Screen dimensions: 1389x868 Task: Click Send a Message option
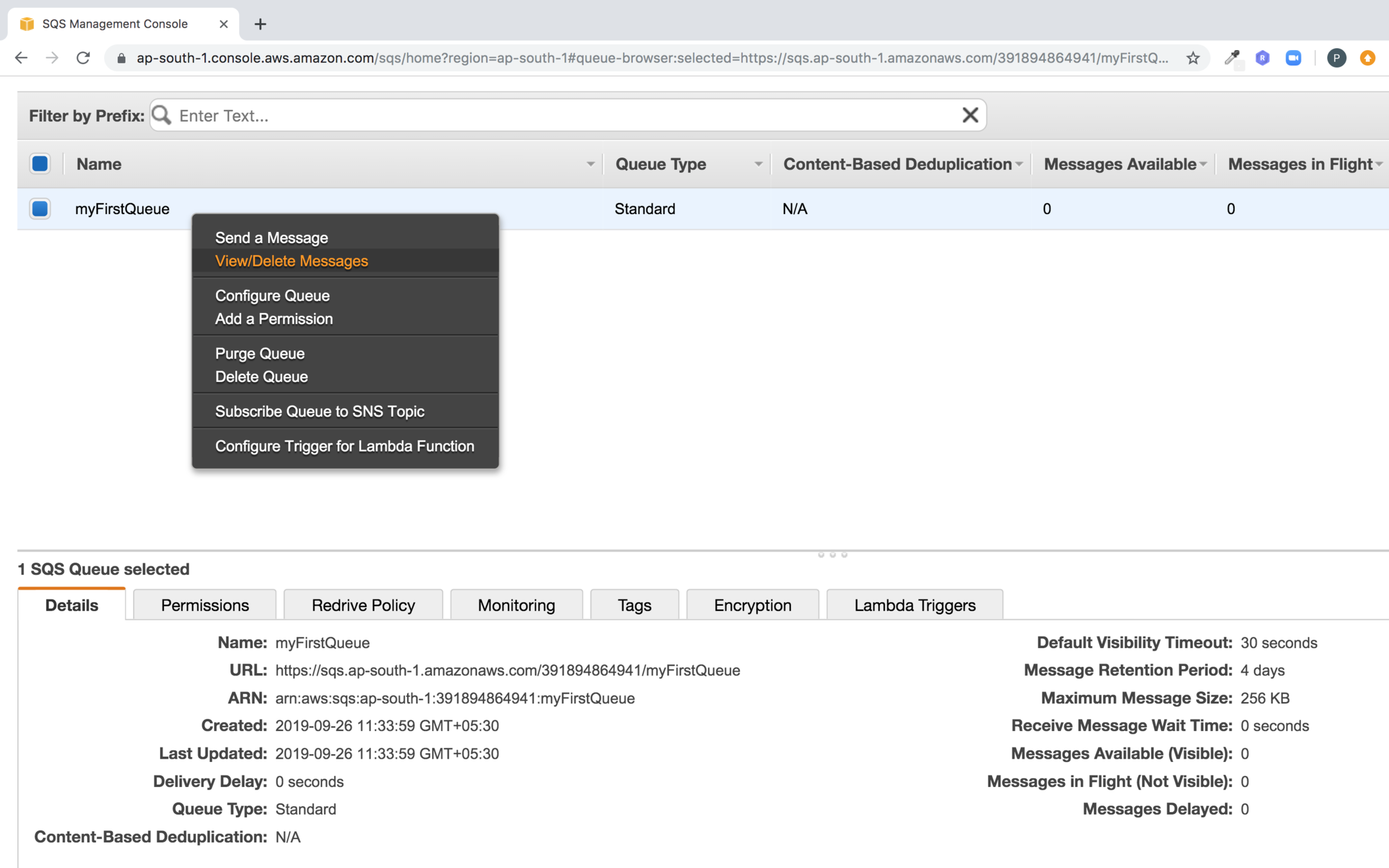click(271, 238)
